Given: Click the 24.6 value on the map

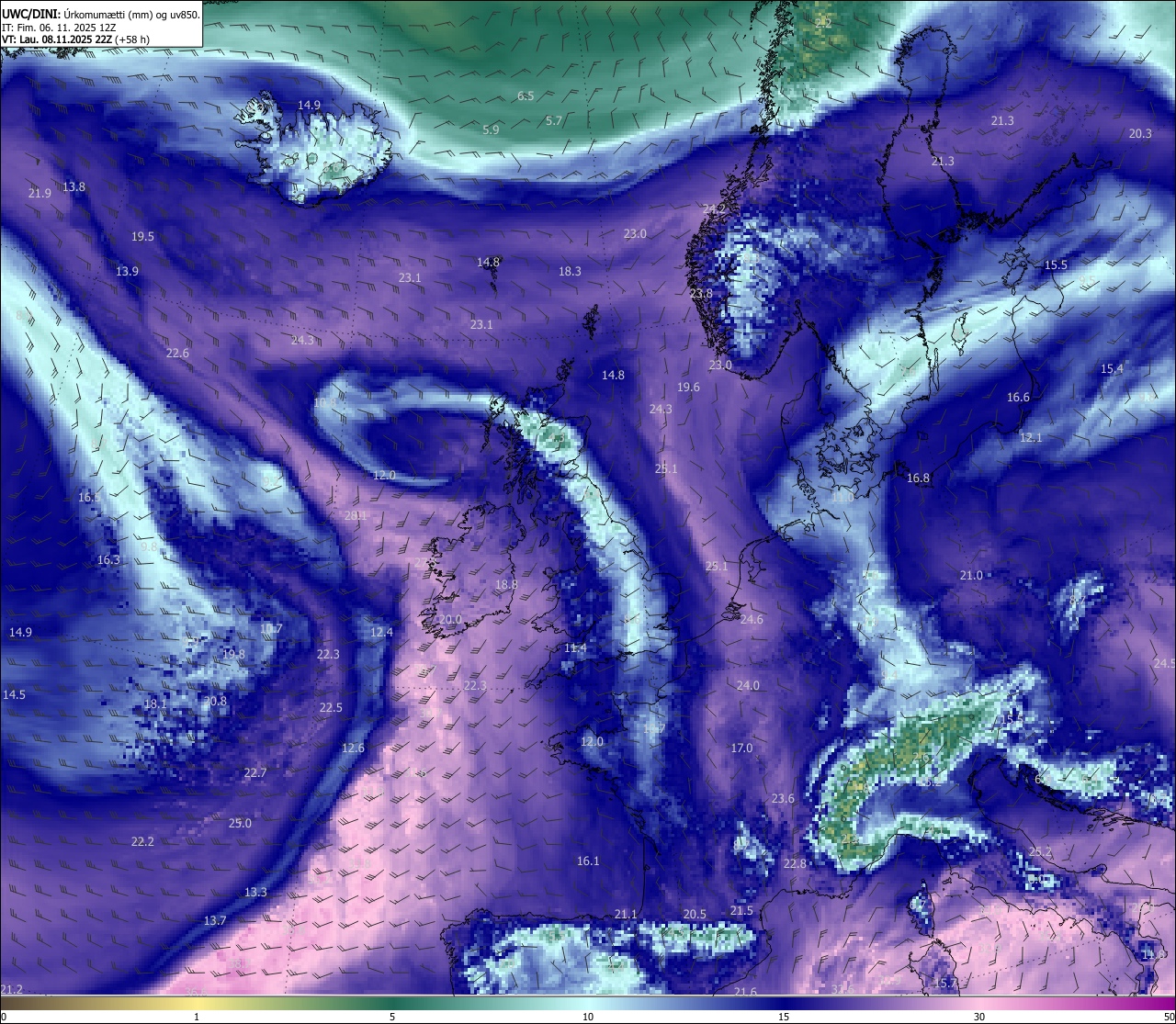Looking at the screenshot, I should [752, 620].
